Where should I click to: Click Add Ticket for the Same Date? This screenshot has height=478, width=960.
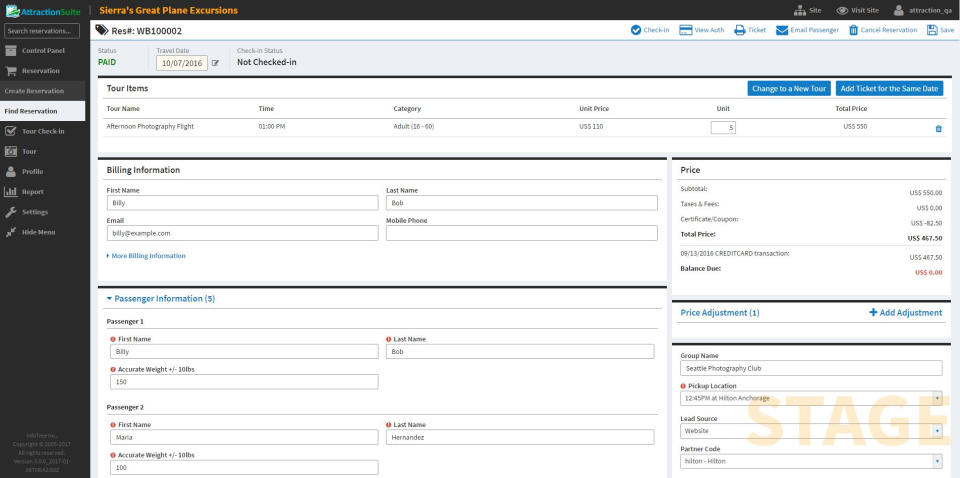[x=889, y=89]
